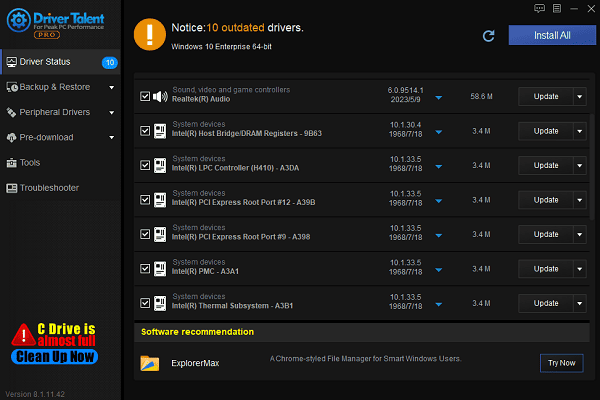Uncheck the Intel(R) PMC - A3A1 checkbox

coord(145,269)
